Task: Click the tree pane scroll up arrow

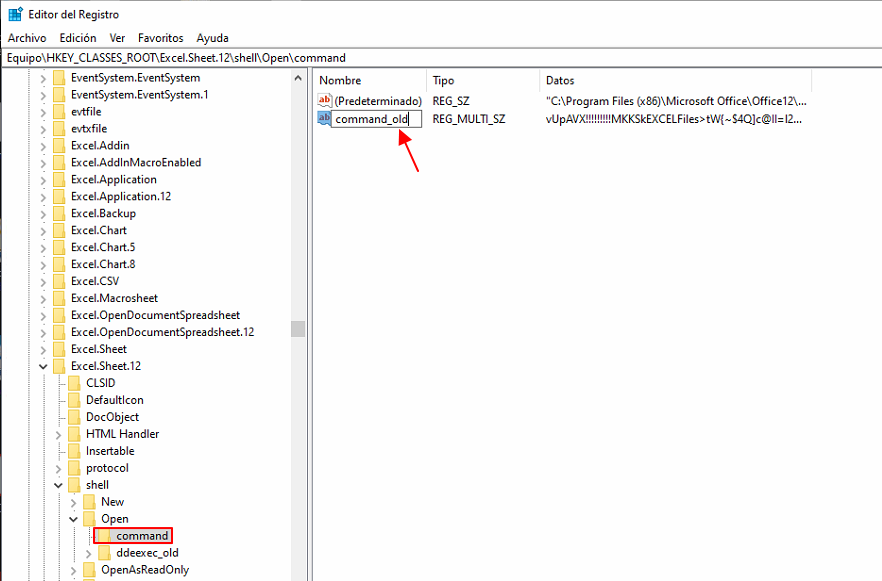Action: coord(298,78)
